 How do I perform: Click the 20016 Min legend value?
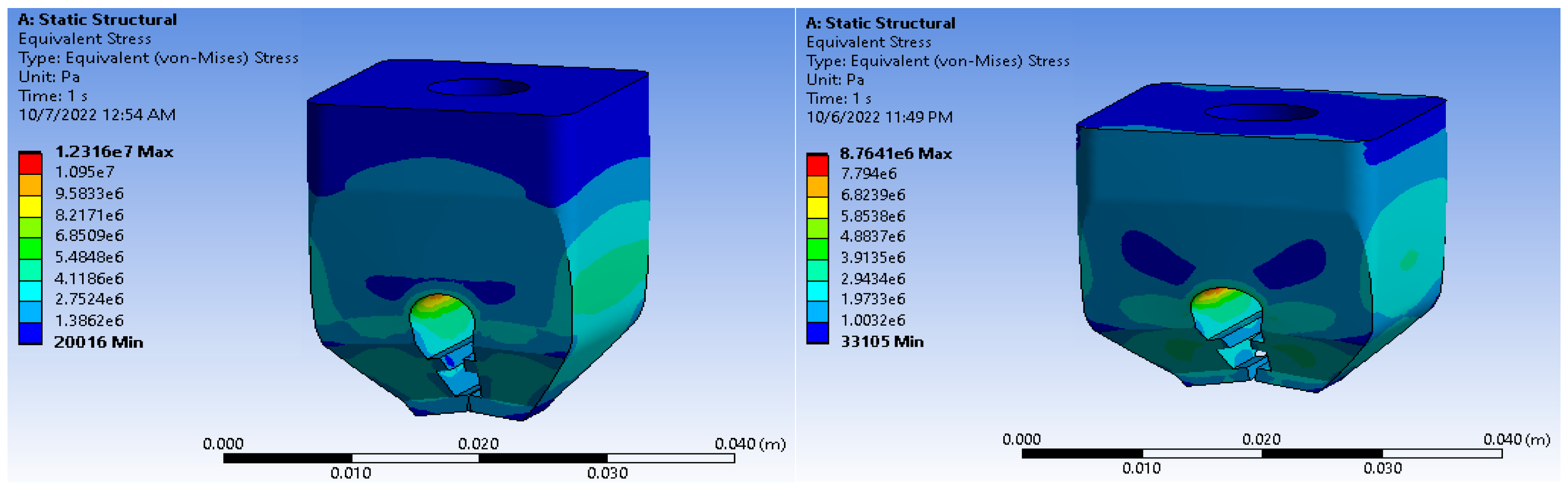(x=98, y=342)
